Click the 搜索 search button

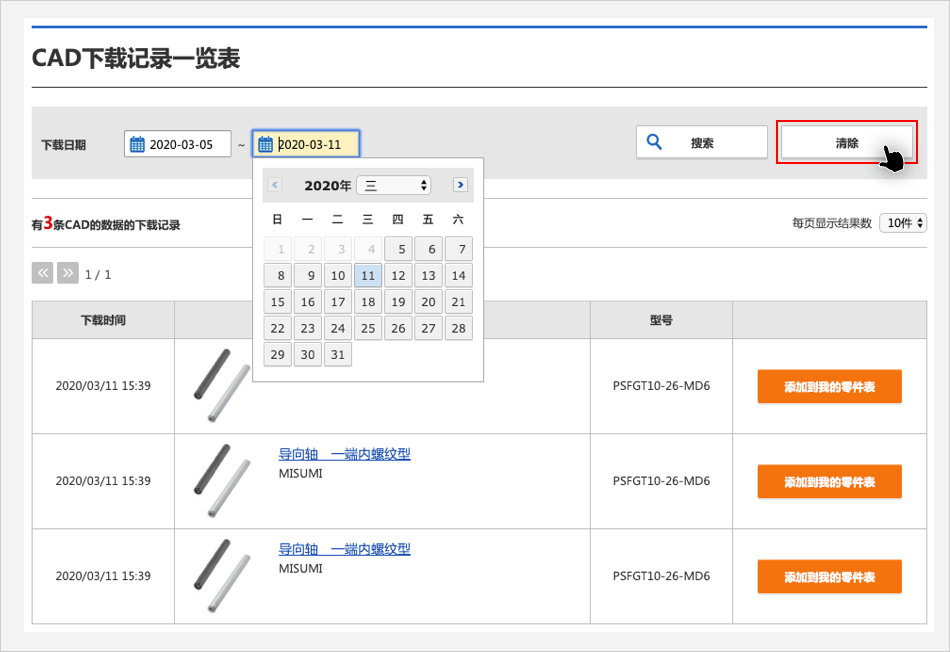pyautogui.click(x=702, y=143)
